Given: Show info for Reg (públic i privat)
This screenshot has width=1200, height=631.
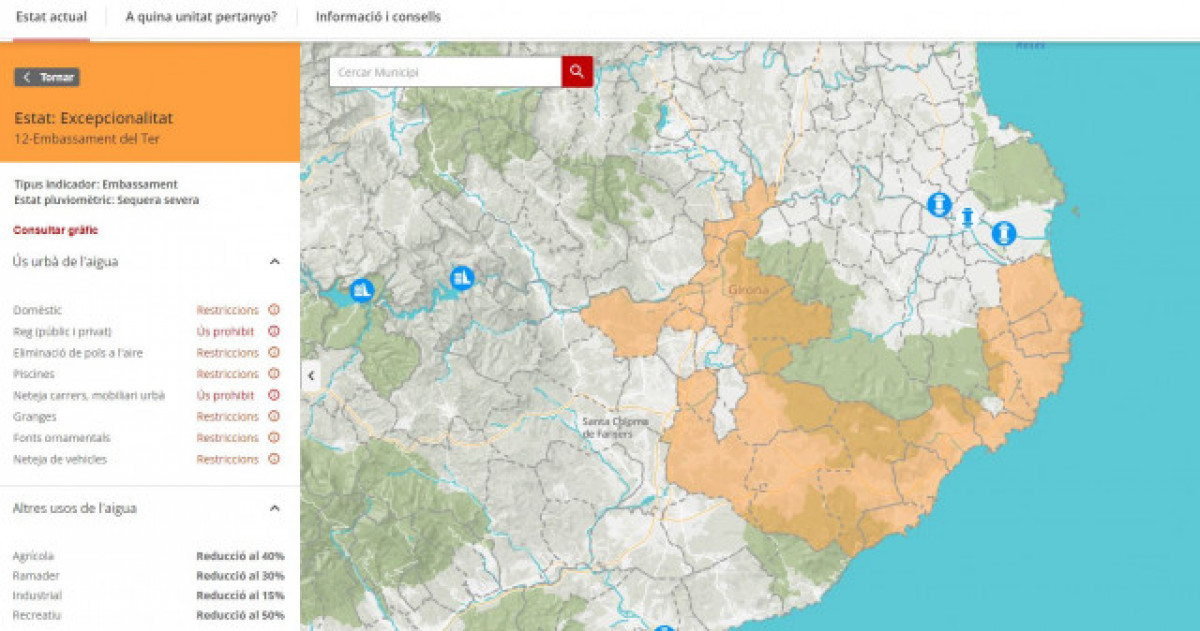Looking at the screenshot, I should 274,331.
